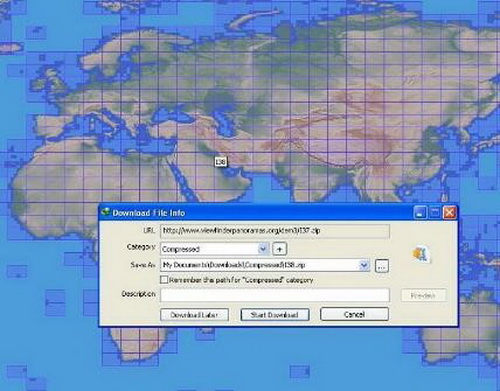Close the Download File Info dialog

pos(449,213)
